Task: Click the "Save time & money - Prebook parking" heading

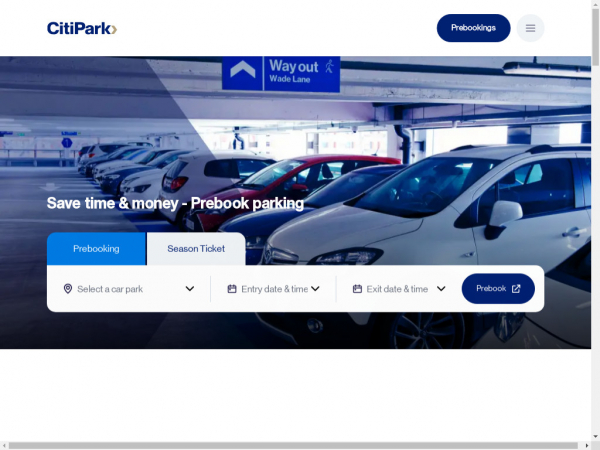Action: click(x=175, y=203)
